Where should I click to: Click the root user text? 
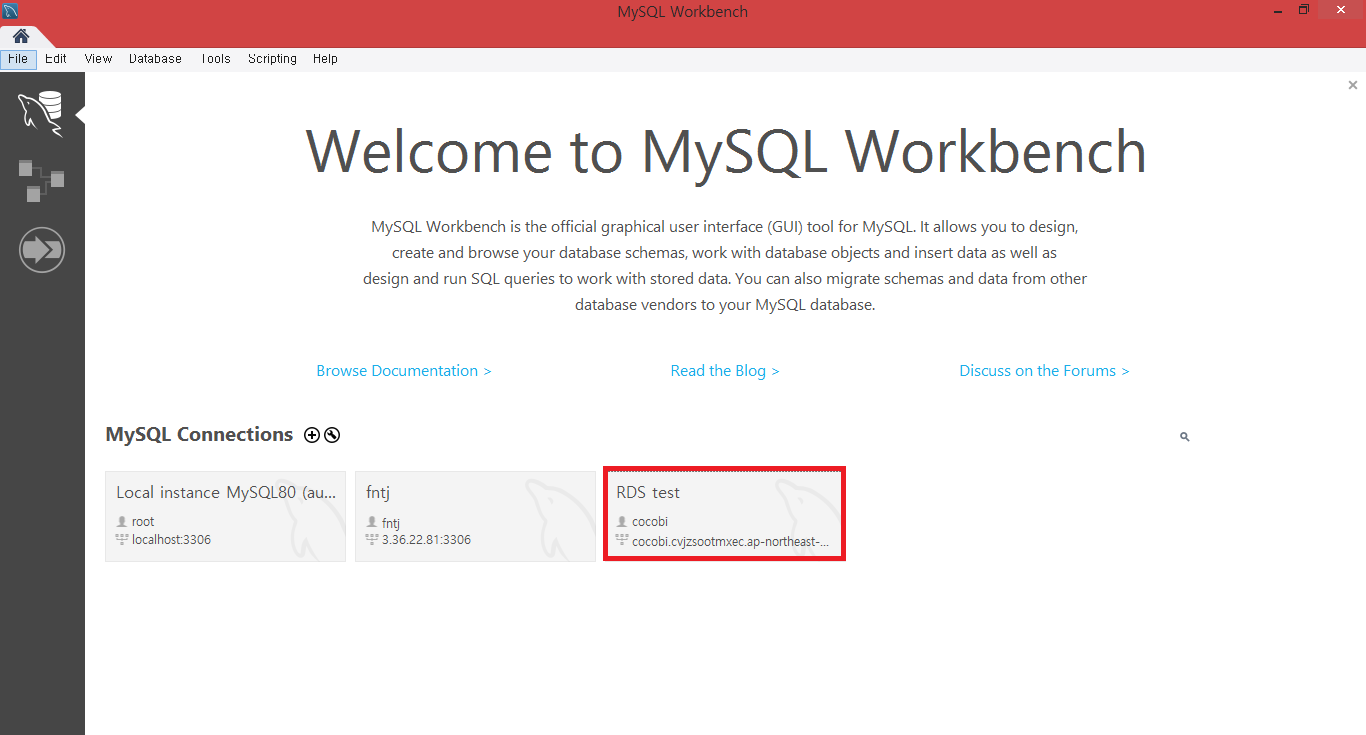click(x=143, y=522)
